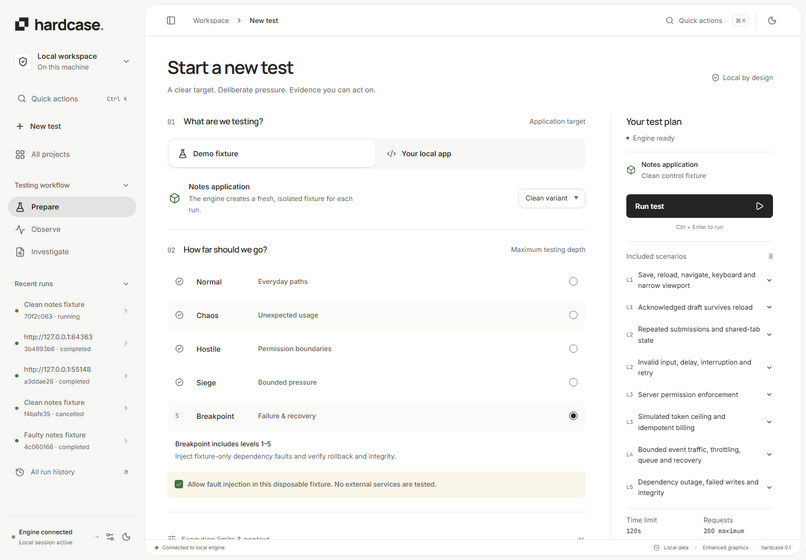The width and height of the screenshot is (806, 560).
Task: Open engine settings sliders icon
Action: coord(110,537)
